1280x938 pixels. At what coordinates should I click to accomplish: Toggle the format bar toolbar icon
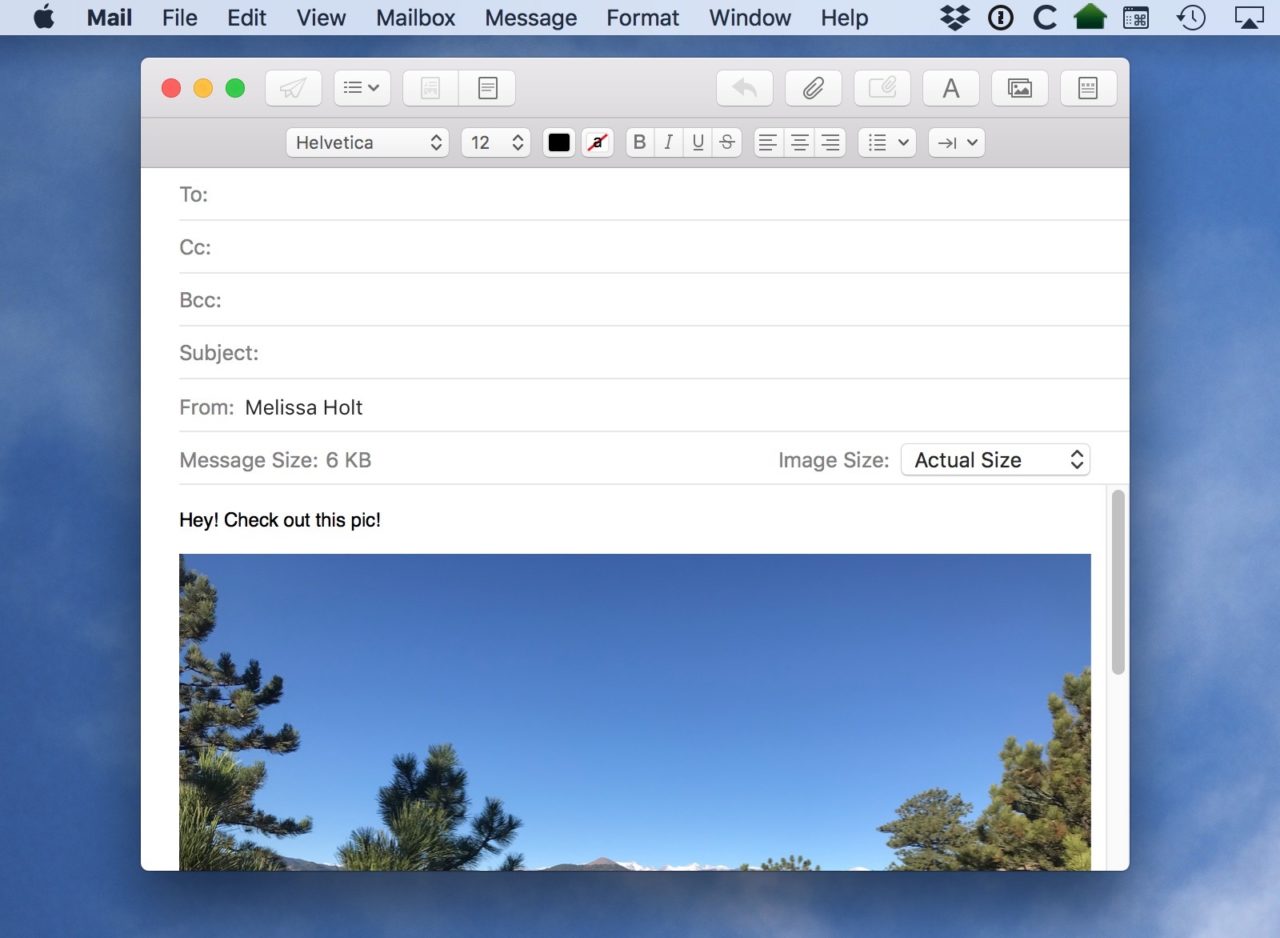(1088, 88)
